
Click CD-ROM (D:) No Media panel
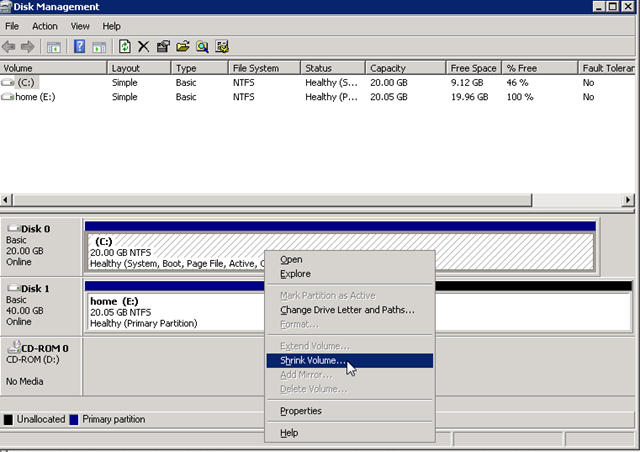tap(41, 366)
